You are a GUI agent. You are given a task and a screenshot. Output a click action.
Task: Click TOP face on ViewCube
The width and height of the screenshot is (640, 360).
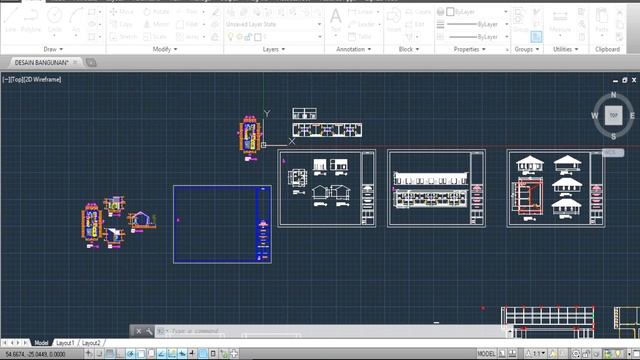point(613,116)
